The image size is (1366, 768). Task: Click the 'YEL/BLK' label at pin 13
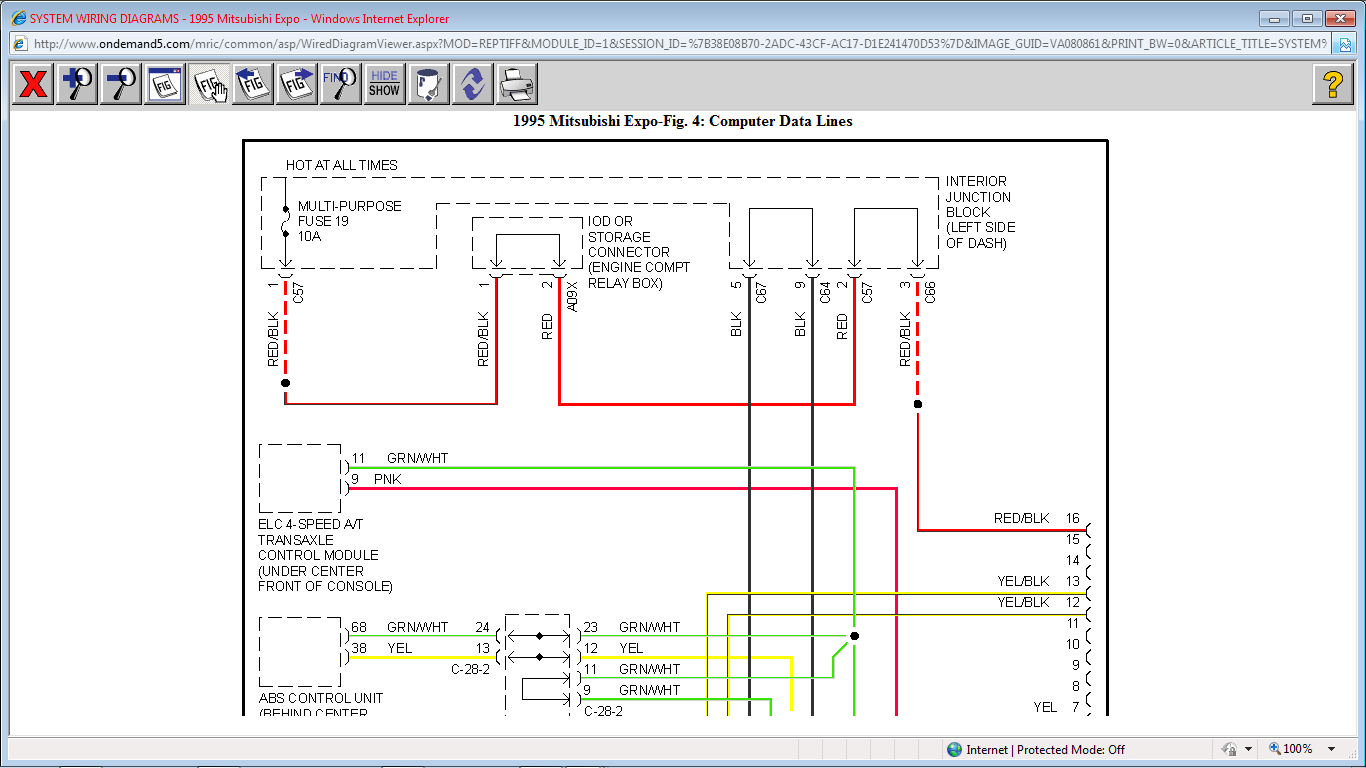[x=1023, y=581]
